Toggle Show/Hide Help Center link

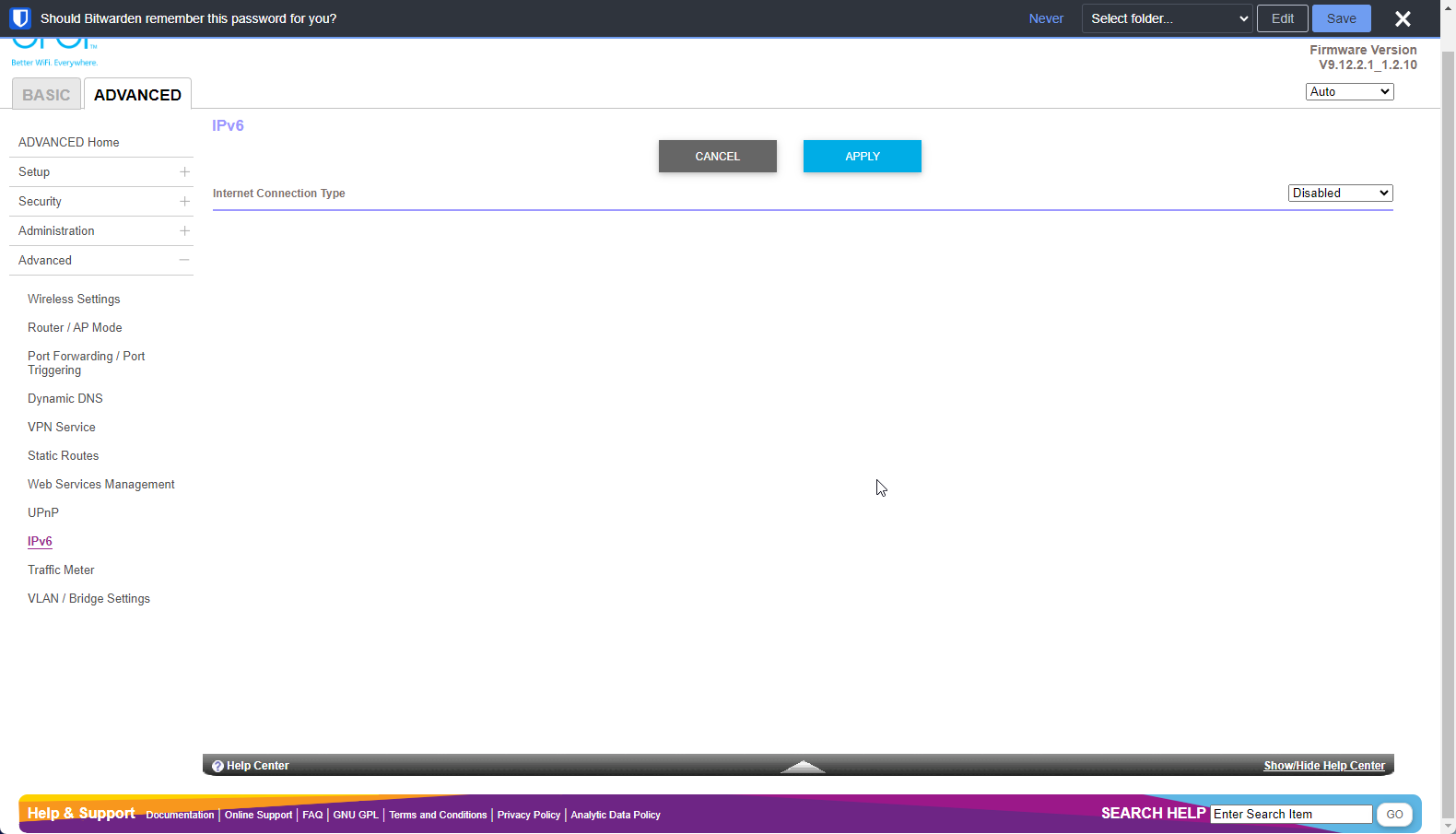tap(1323, 766)
